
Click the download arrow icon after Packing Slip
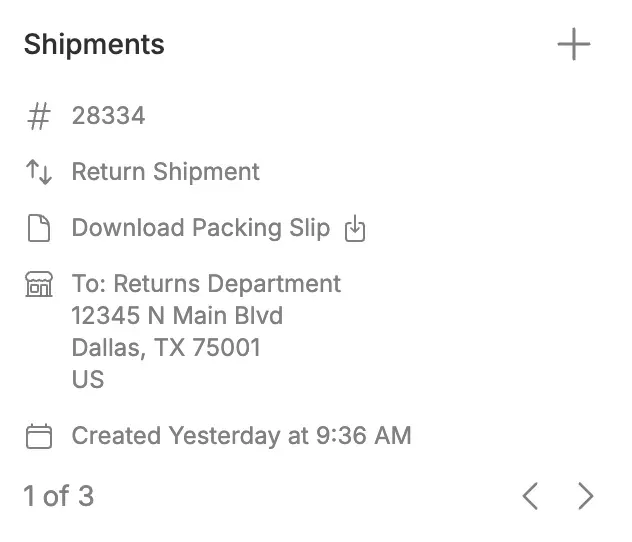[355, 229]
